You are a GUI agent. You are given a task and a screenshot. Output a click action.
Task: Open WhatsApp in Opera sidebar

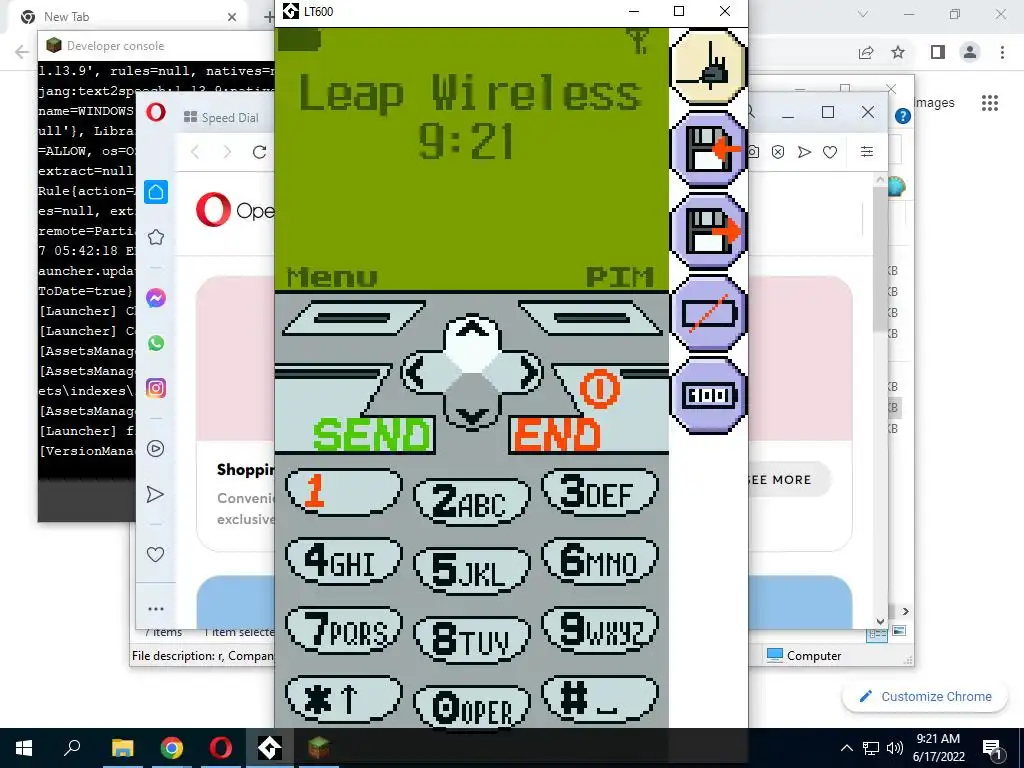155,343
